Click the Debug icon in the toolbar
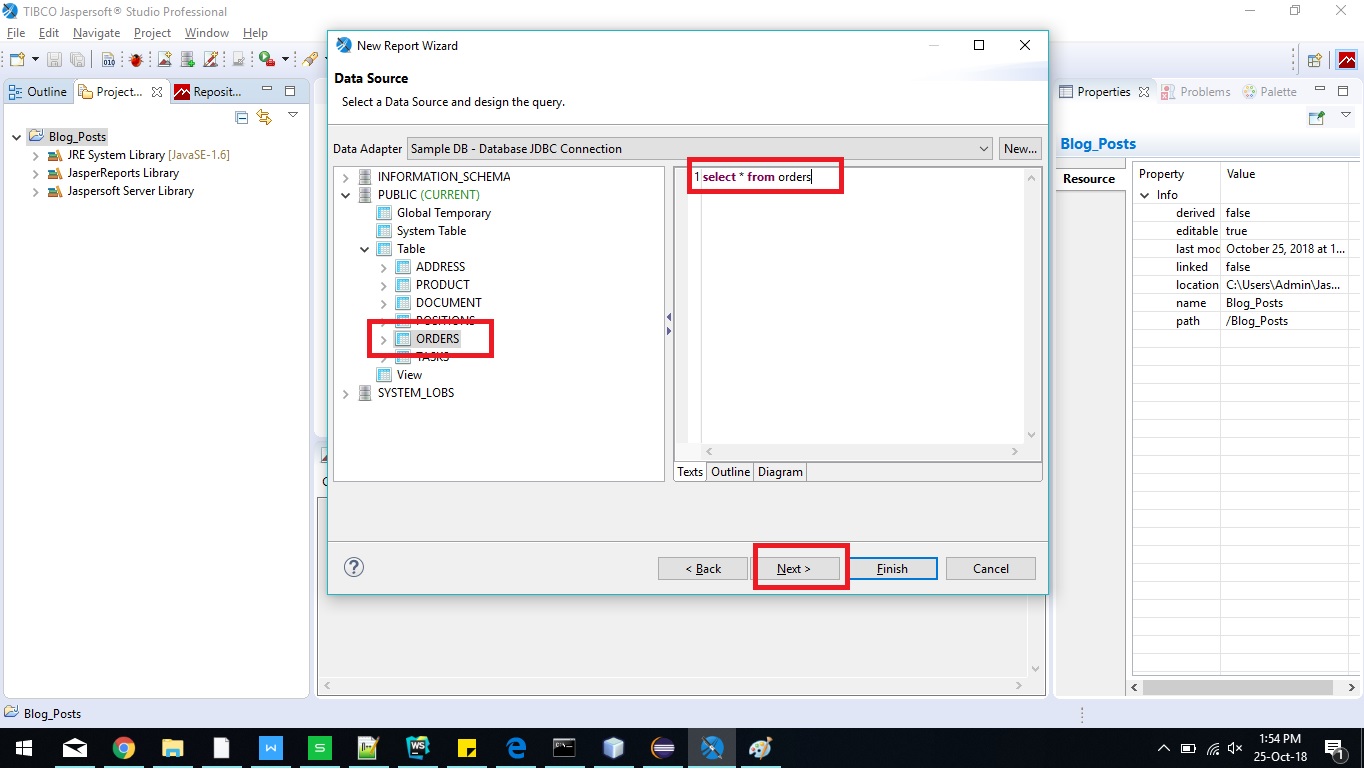Screen dimensions: 1364x772 click(136, 59)
